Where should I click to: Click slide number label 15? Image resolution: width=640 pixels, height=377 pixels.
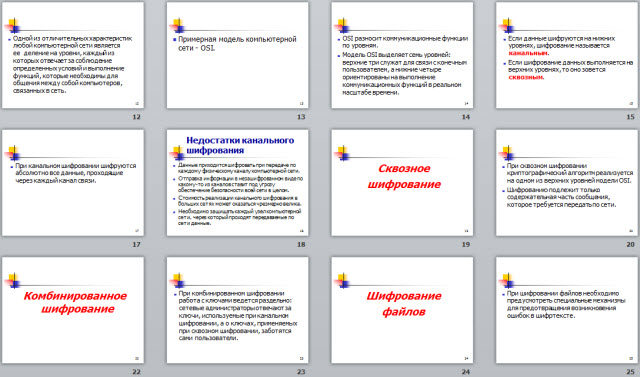click(631, 117)
